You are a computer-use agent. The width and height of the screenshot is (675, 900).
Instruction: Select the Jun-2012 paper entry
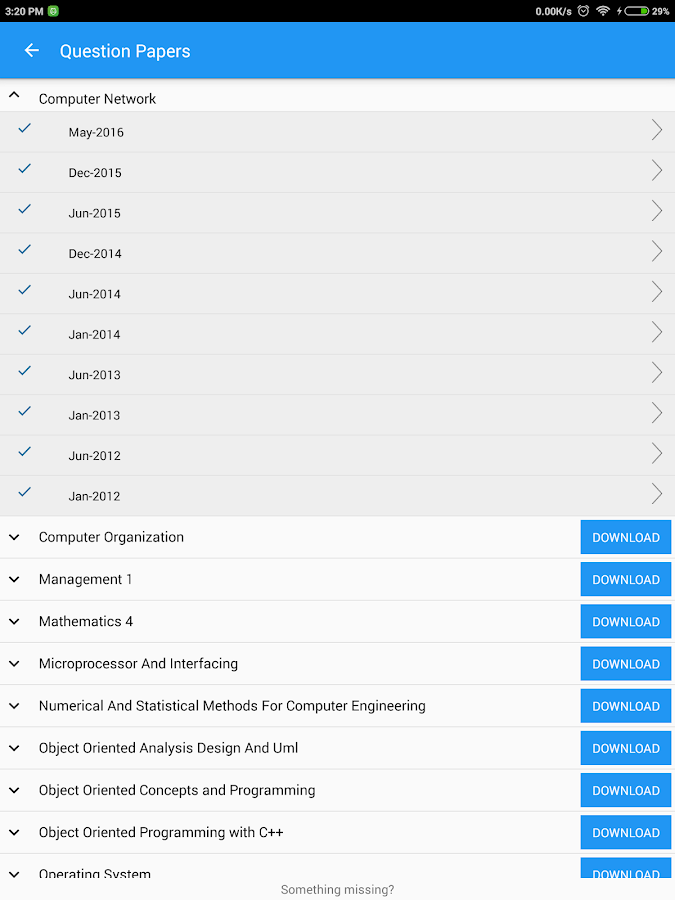338,456
